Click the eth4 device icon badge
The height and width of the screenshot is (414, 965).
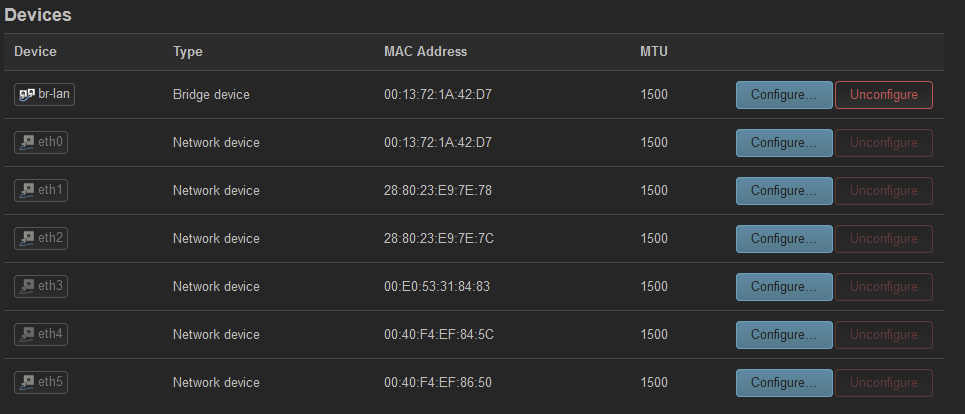41,335
